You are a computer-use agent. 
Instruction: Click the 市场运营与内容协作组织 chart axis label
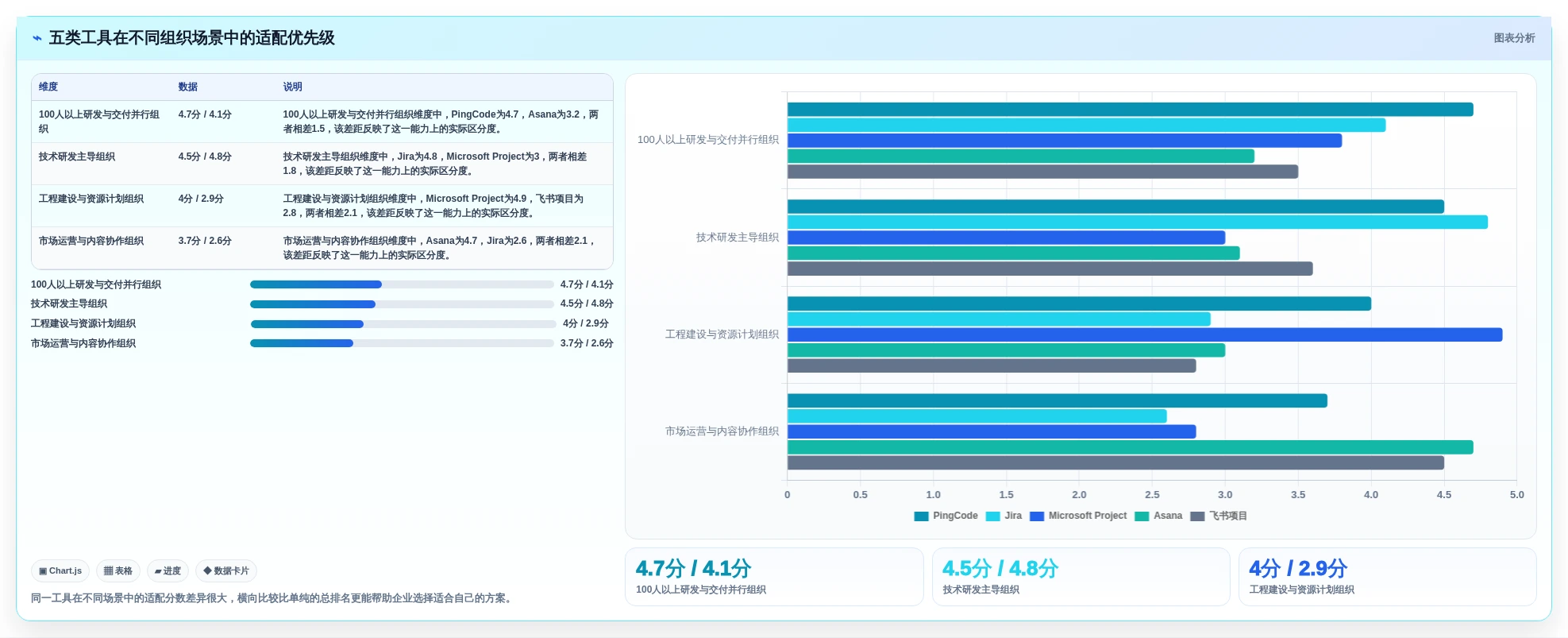coord(722,431)
